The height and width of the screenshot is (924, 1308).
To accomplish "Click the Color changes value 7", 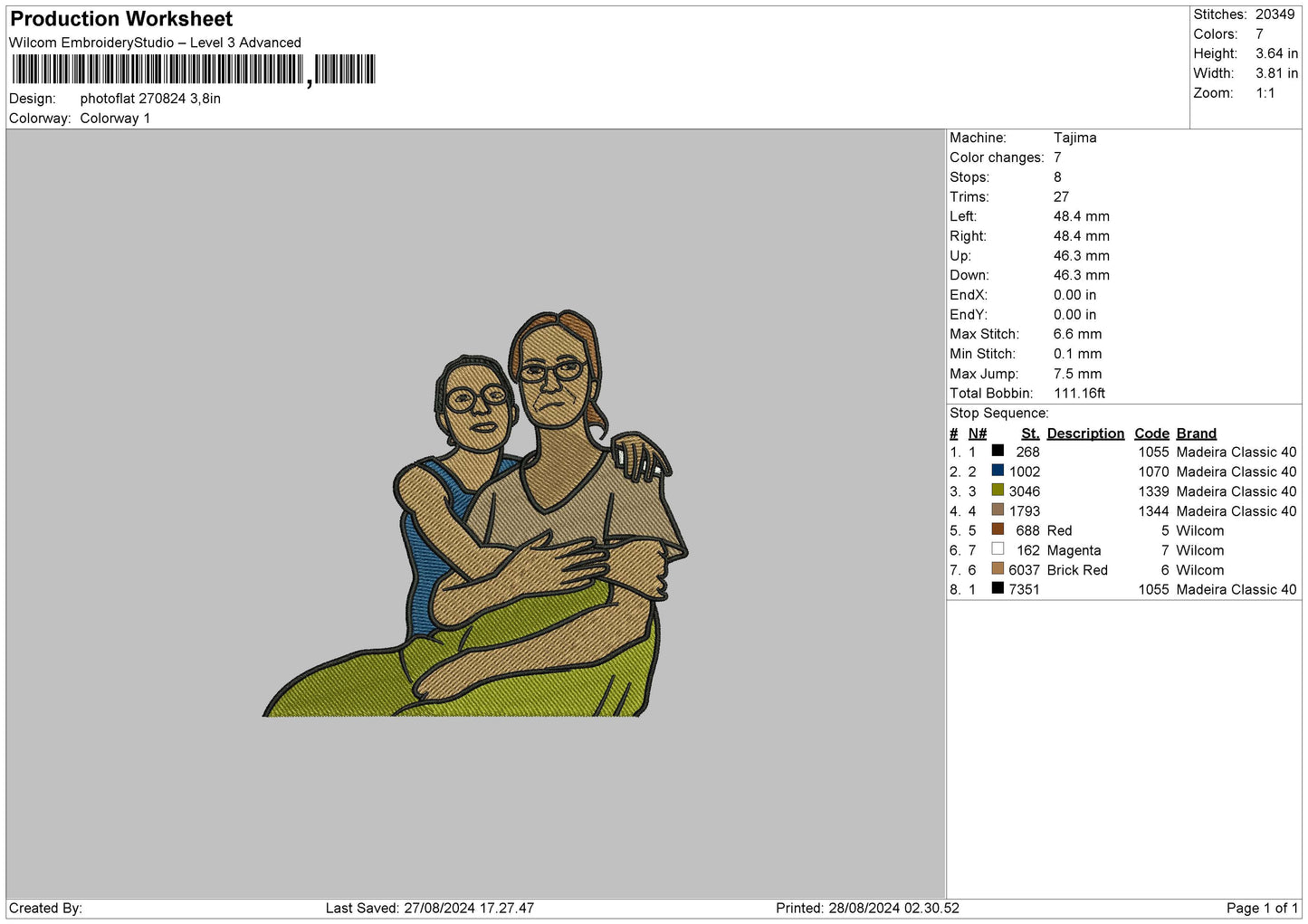I will pos(1057,157).
